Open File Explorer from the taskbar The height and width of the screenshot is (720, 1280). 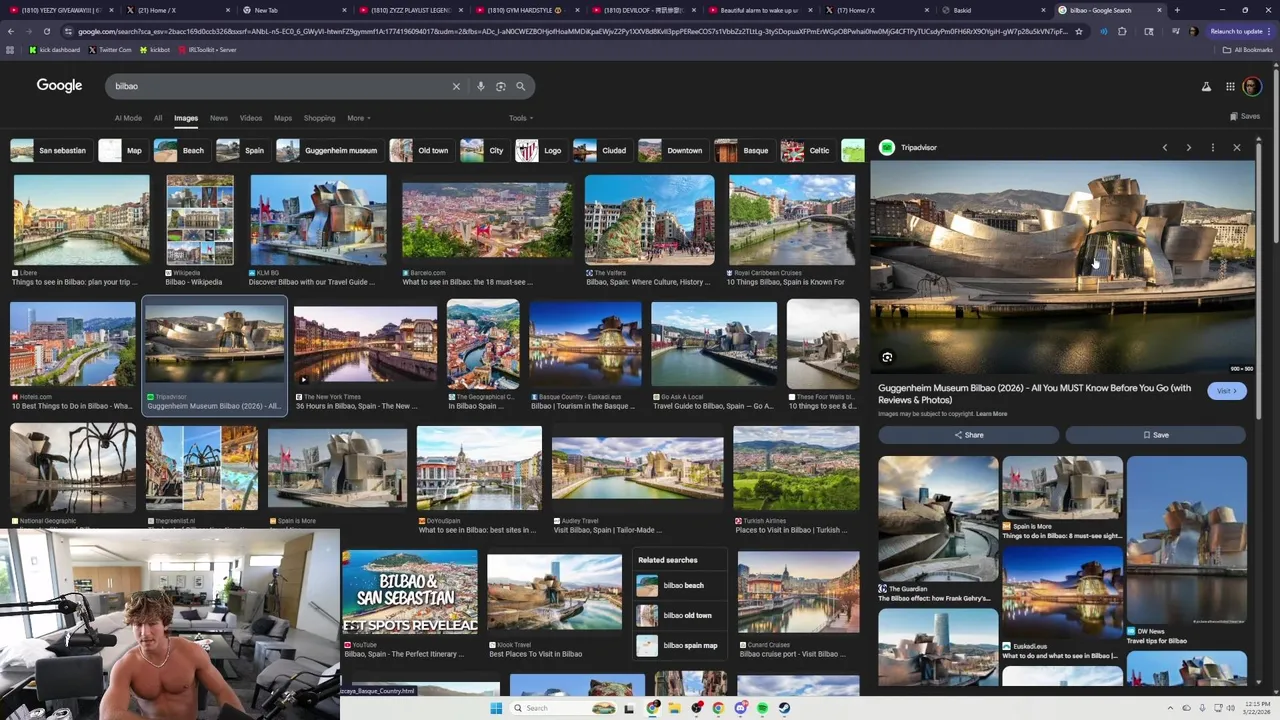coord(674,708)
